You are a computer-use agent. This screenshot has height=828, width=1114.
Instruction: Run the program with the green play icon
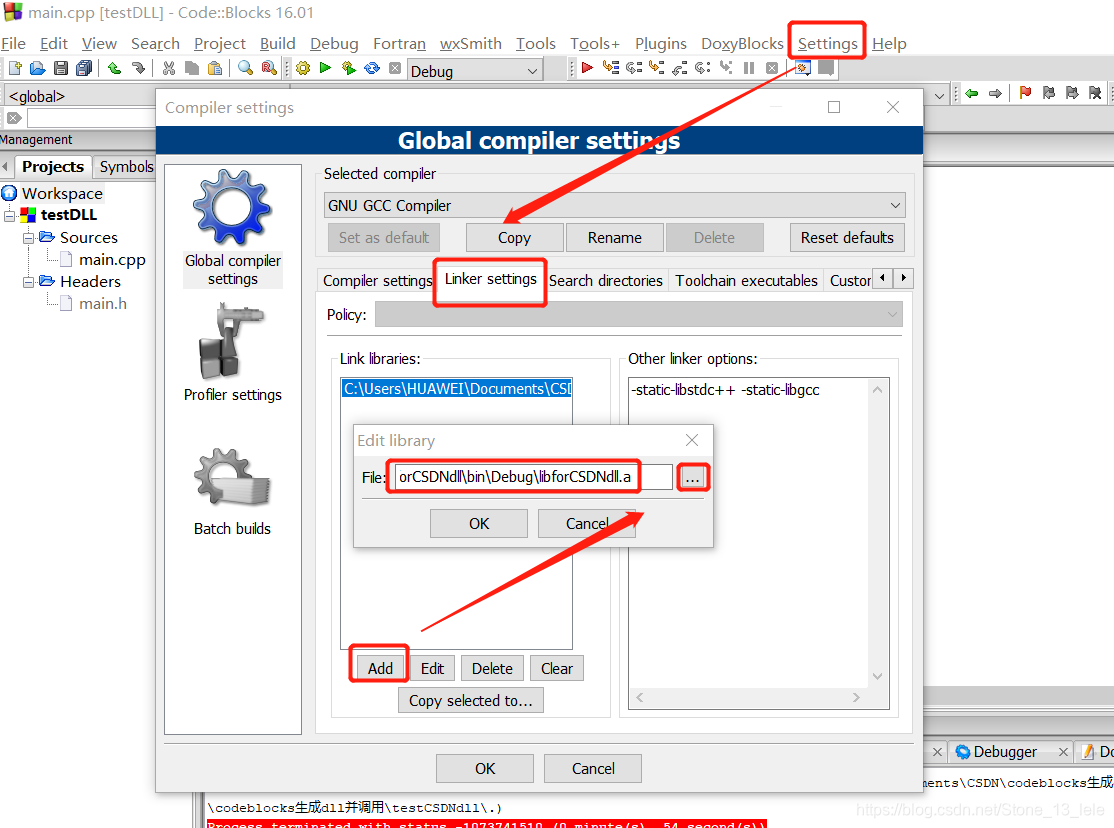coord(325,68)
